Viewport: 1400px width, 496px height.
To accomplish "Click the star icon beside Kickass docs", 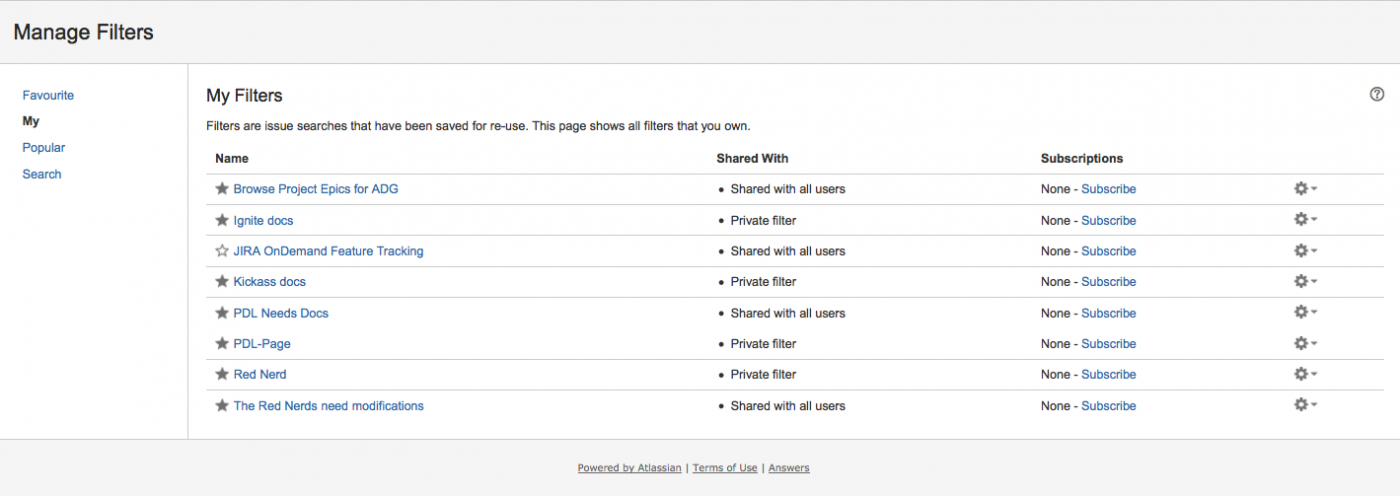I will (x=222, y=281).
